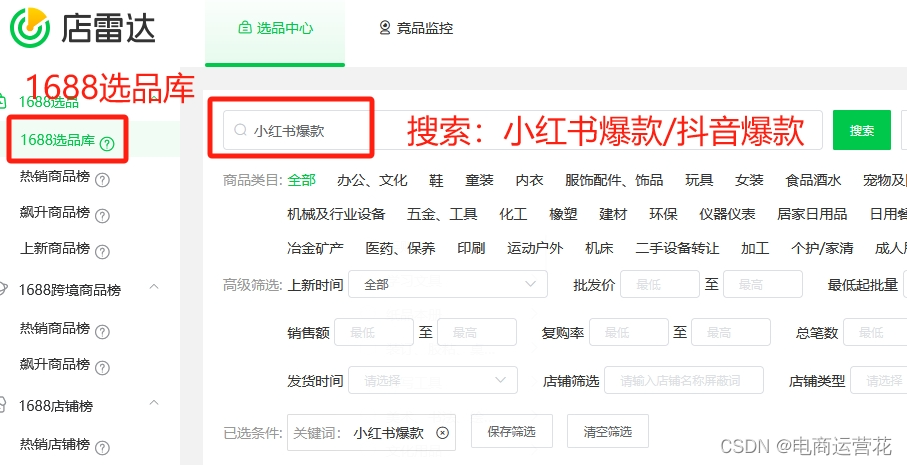Open 热销店铺榜 in sidebar

pos(55,444)
